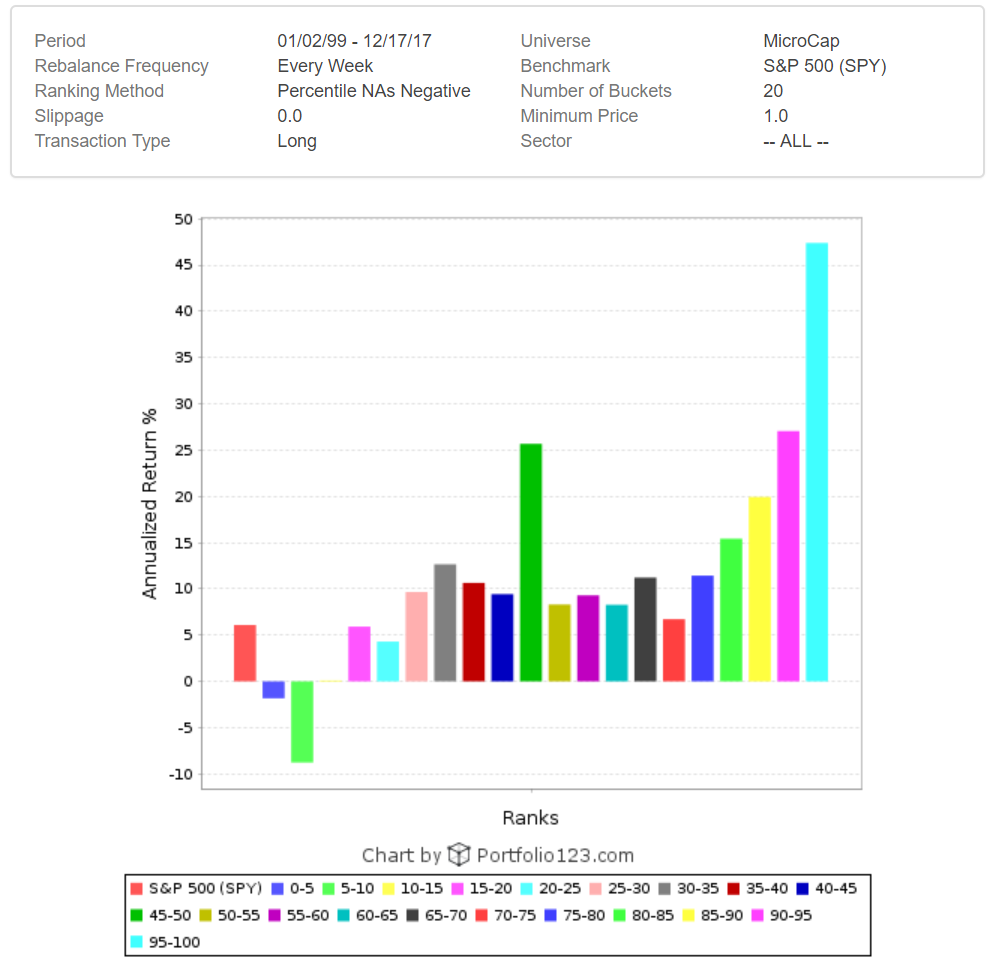
Task: Click the blue 75-80 bar
Action: pyautogui.click(x=702, y=628)
